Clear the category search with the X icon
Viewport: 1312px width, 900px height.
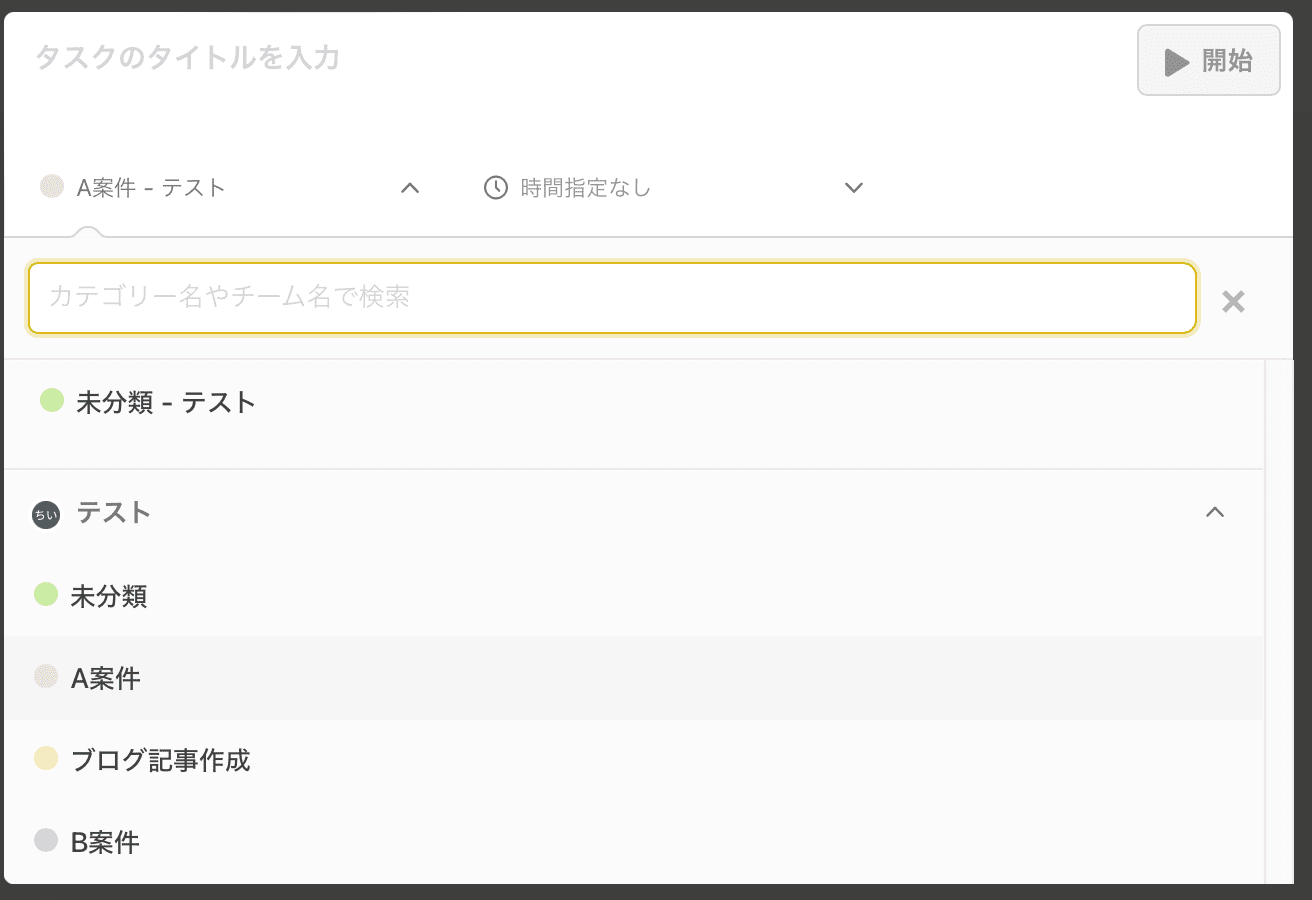(1233, 302)
